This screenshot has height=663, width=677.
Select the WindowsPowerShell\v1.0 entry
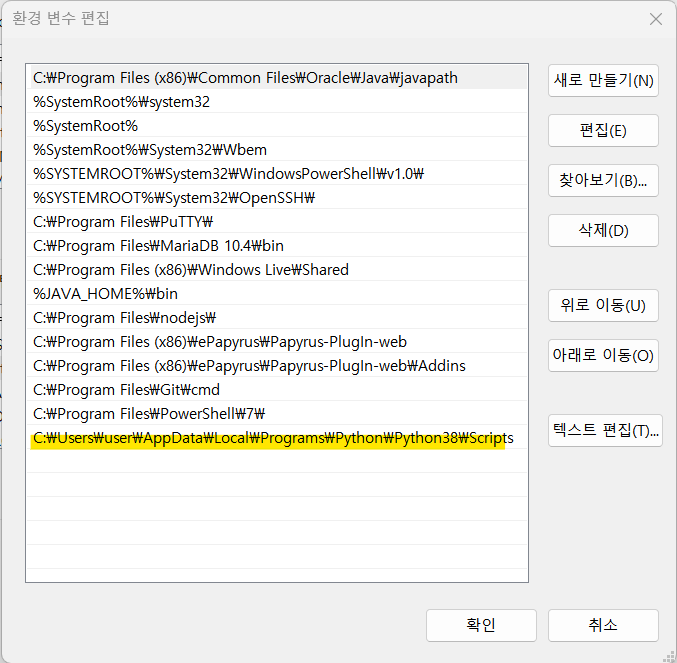[277, 174]
